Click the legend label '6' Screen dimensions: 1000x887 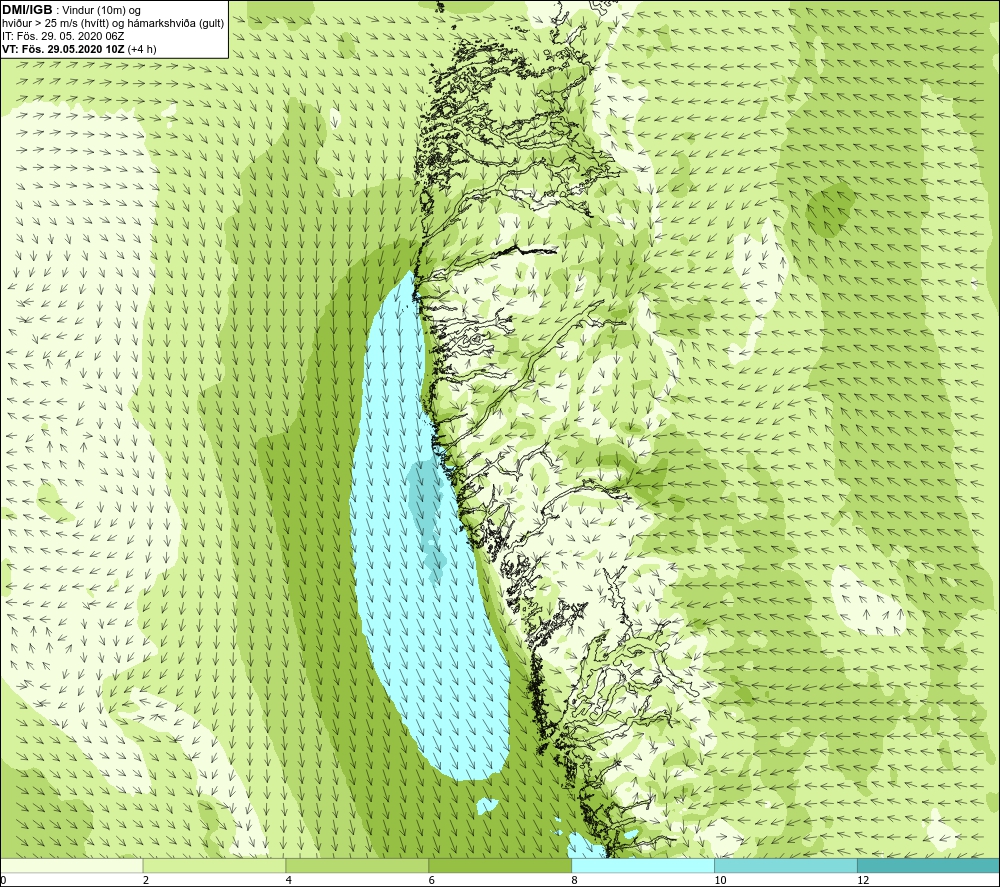[x=432, y=880]
